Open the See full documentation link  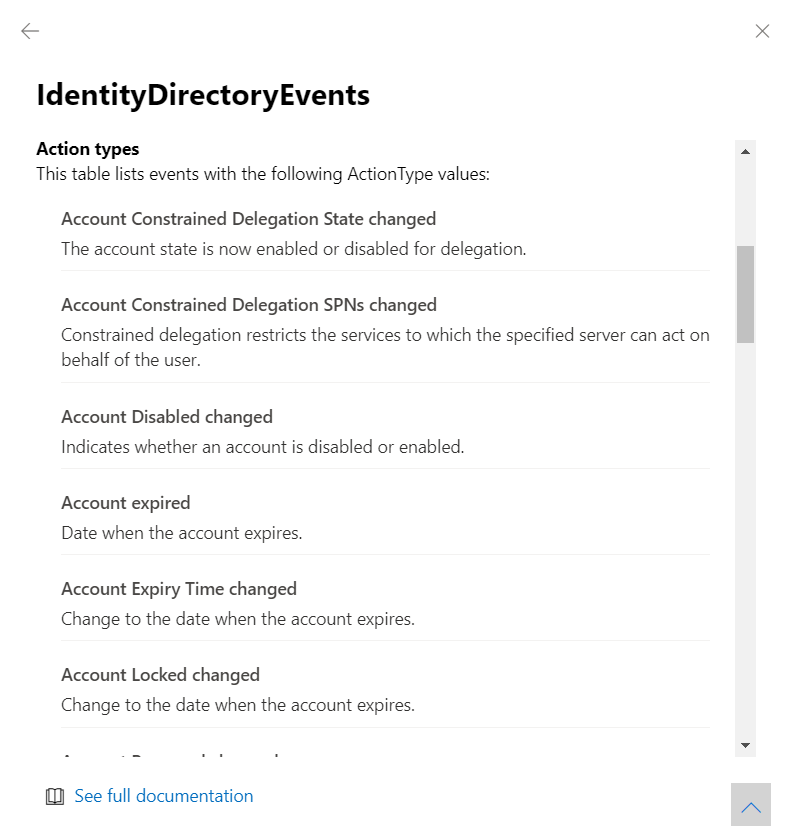164,796
